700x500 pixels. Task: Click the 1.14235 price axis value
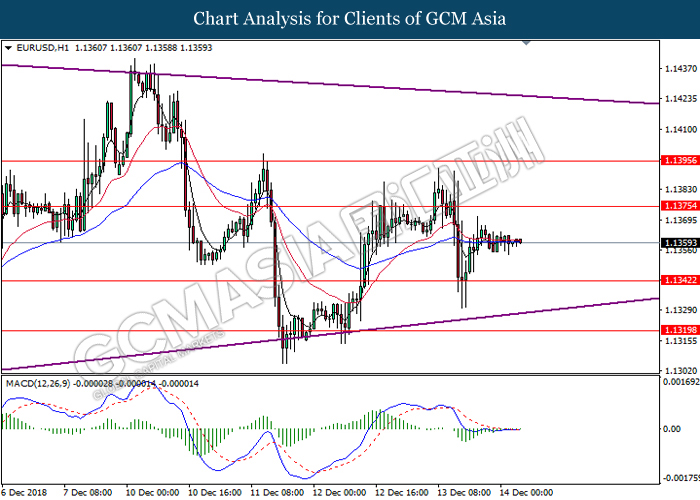[x=681, y=99]
